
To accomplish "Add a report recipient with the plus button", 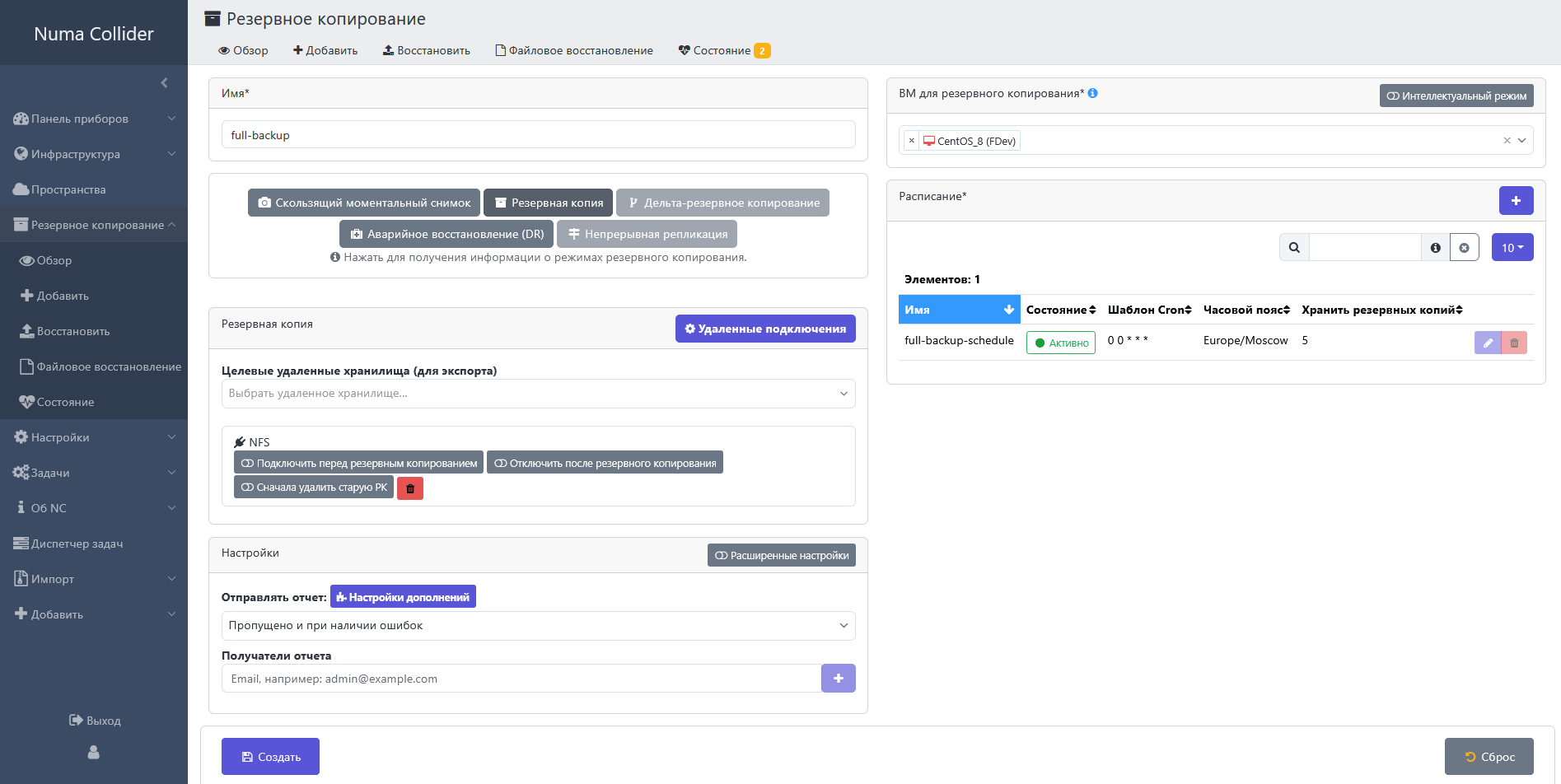I will (838, 678).
